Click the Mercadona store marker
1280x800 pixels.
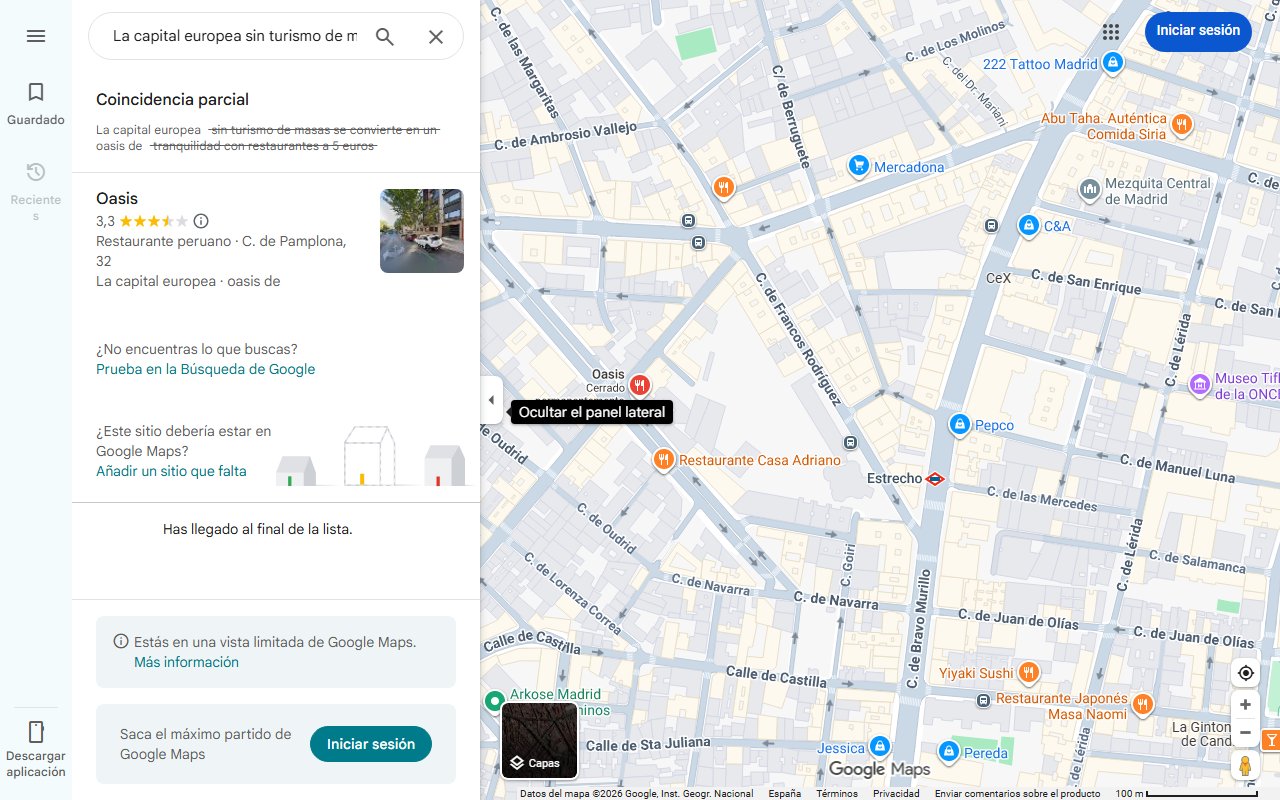[858, 165]
